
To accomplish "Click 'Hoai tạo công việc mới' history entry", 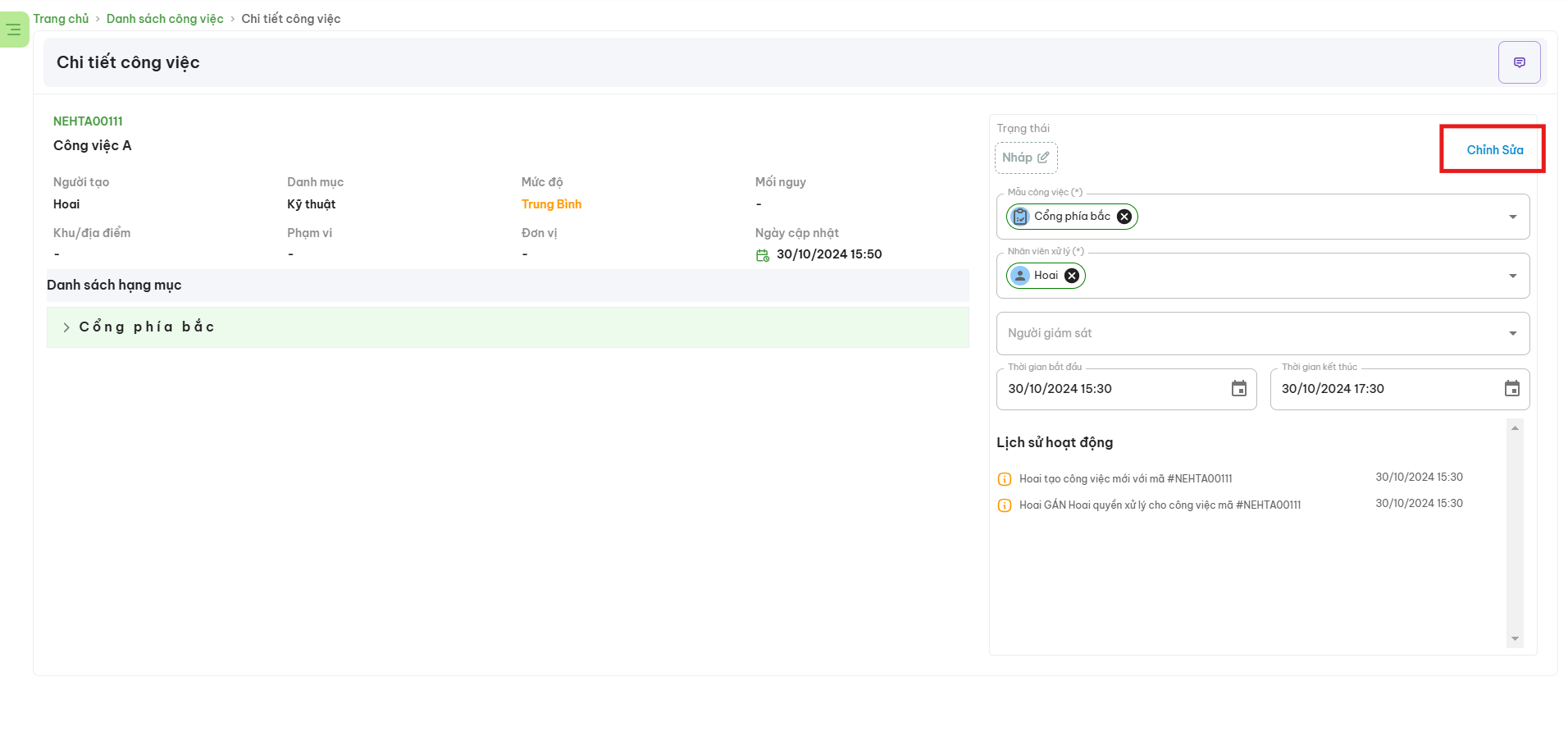I will click(x=1125, y=479).
